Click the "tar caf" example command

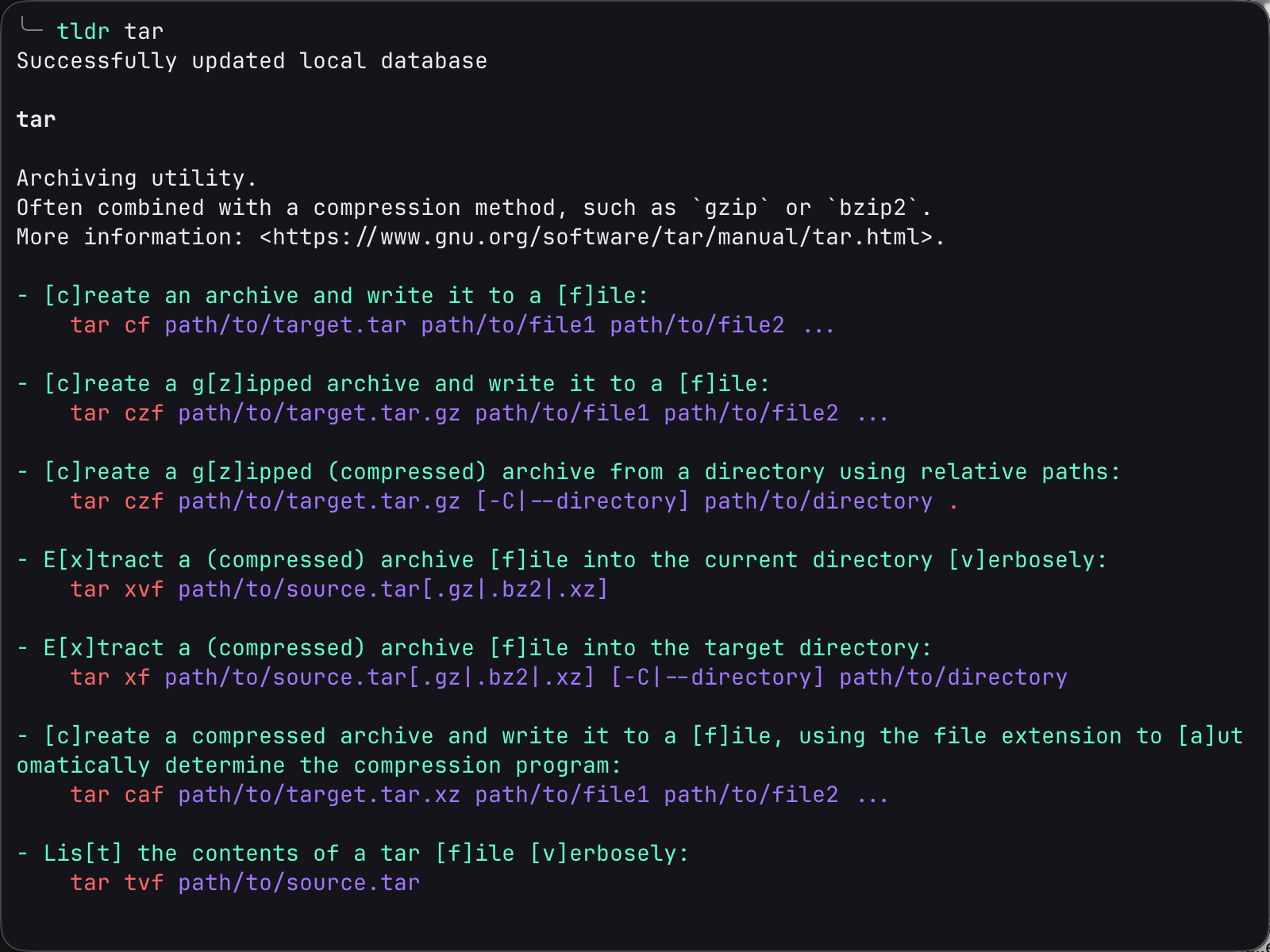pos(117,795)
